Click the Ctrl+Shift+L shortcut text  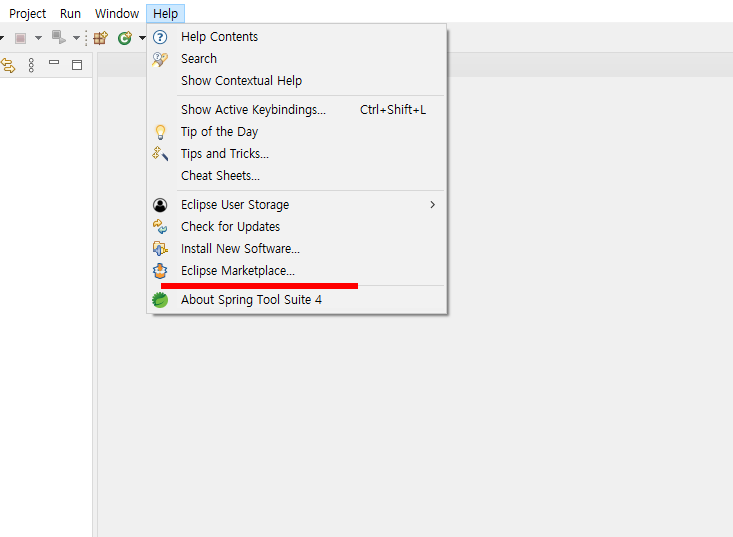pos(393,109)
